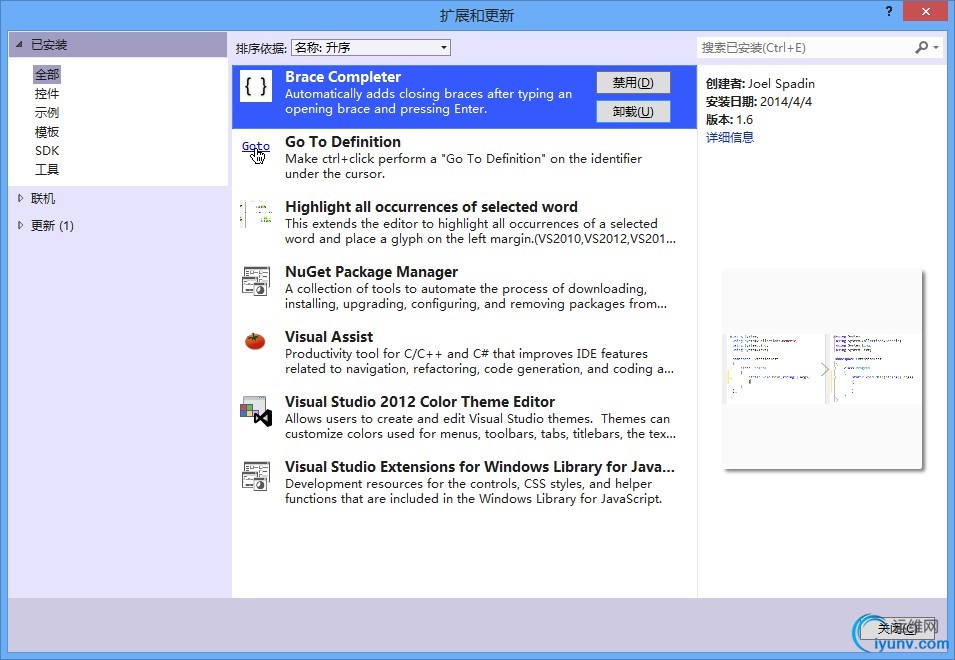Screen dimensions: 955x660
Task: Expand the 联机 section
Action: coord(20,198)
